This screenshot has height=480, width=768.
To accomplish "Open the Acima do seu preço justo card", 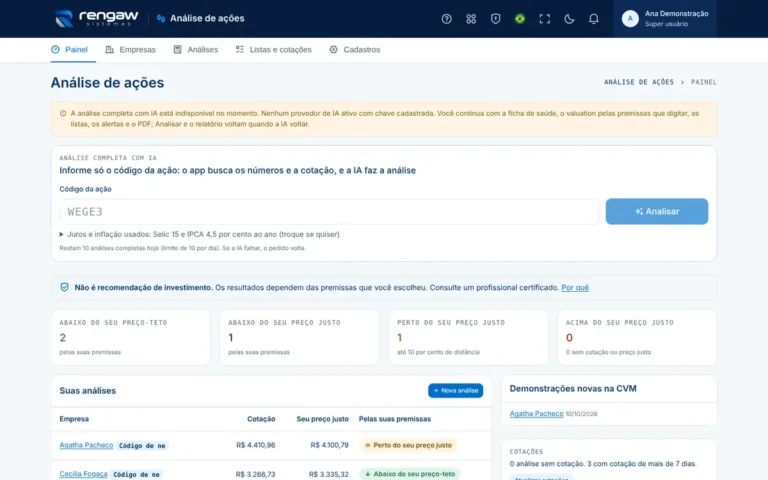I will tap(637, 337).
